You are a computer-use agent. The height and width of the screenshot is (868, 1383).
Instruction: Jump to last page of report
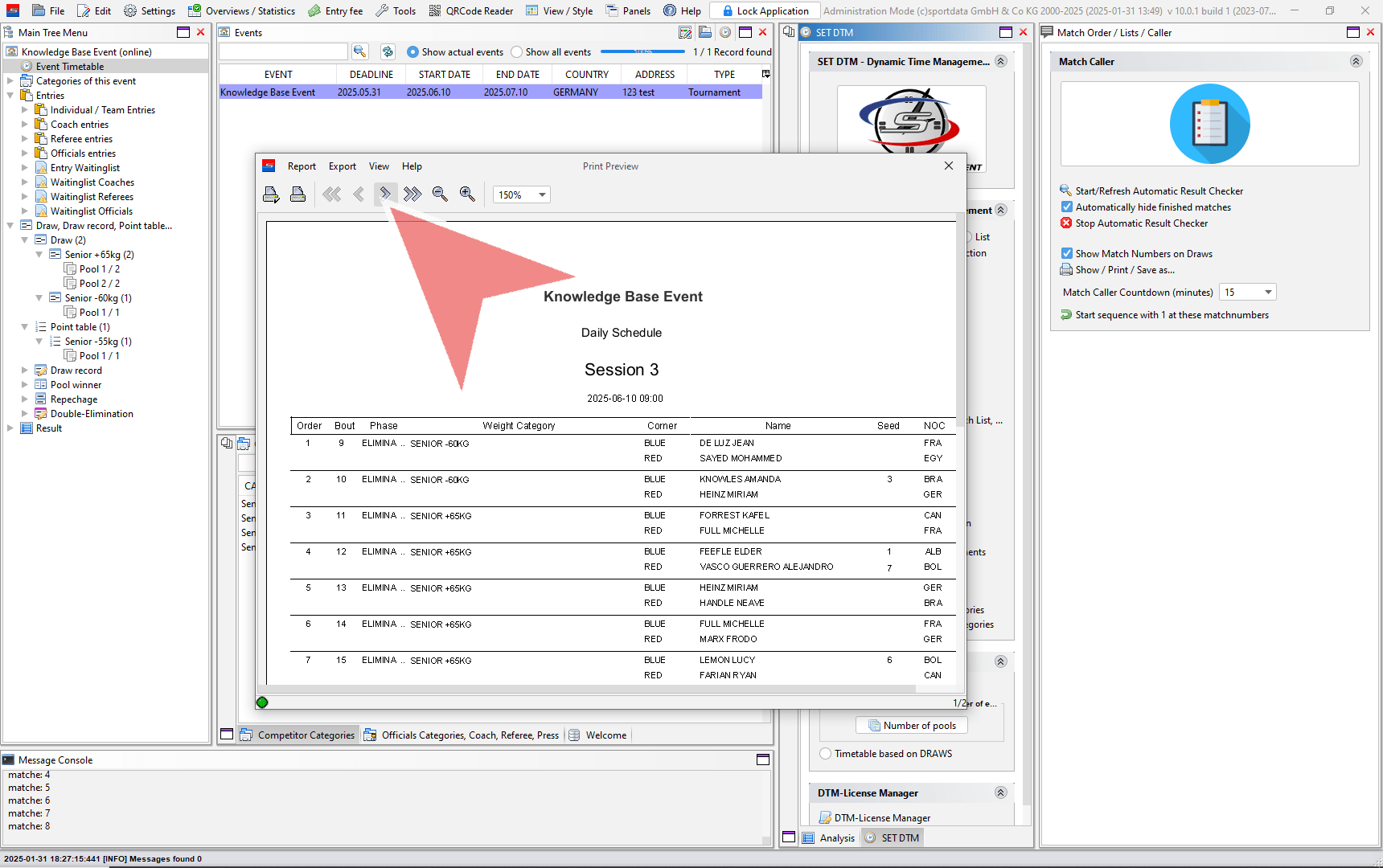tap(412, 194)
